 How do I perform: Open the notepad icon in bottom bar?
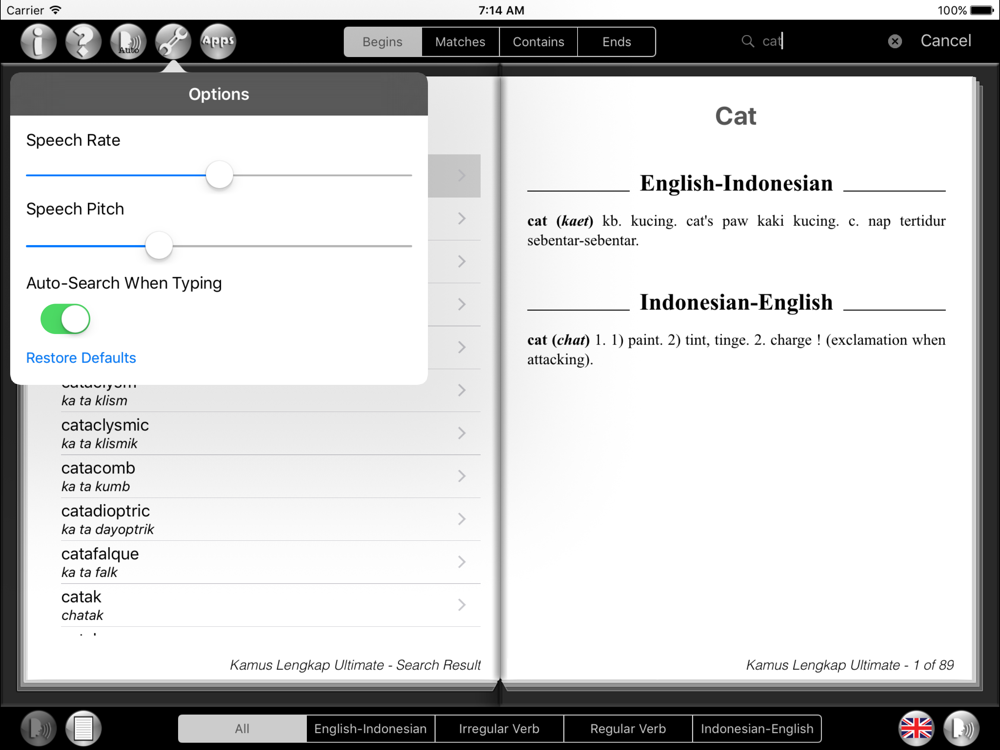click(x=84, y=728)
